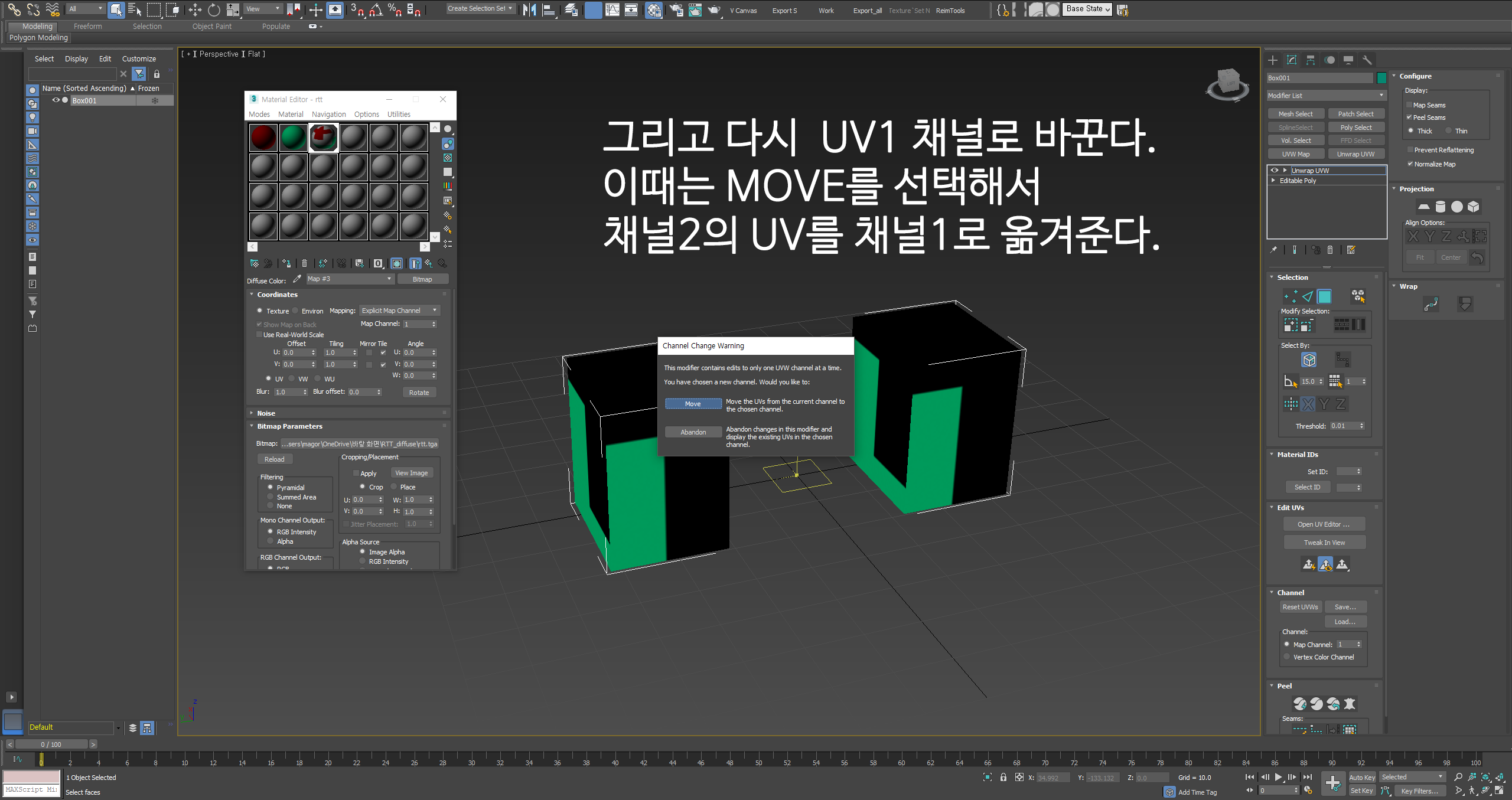Switch to the Freeform ribbon tab
The width and height of the screenshot is (1512, 800).
(87, 27)
